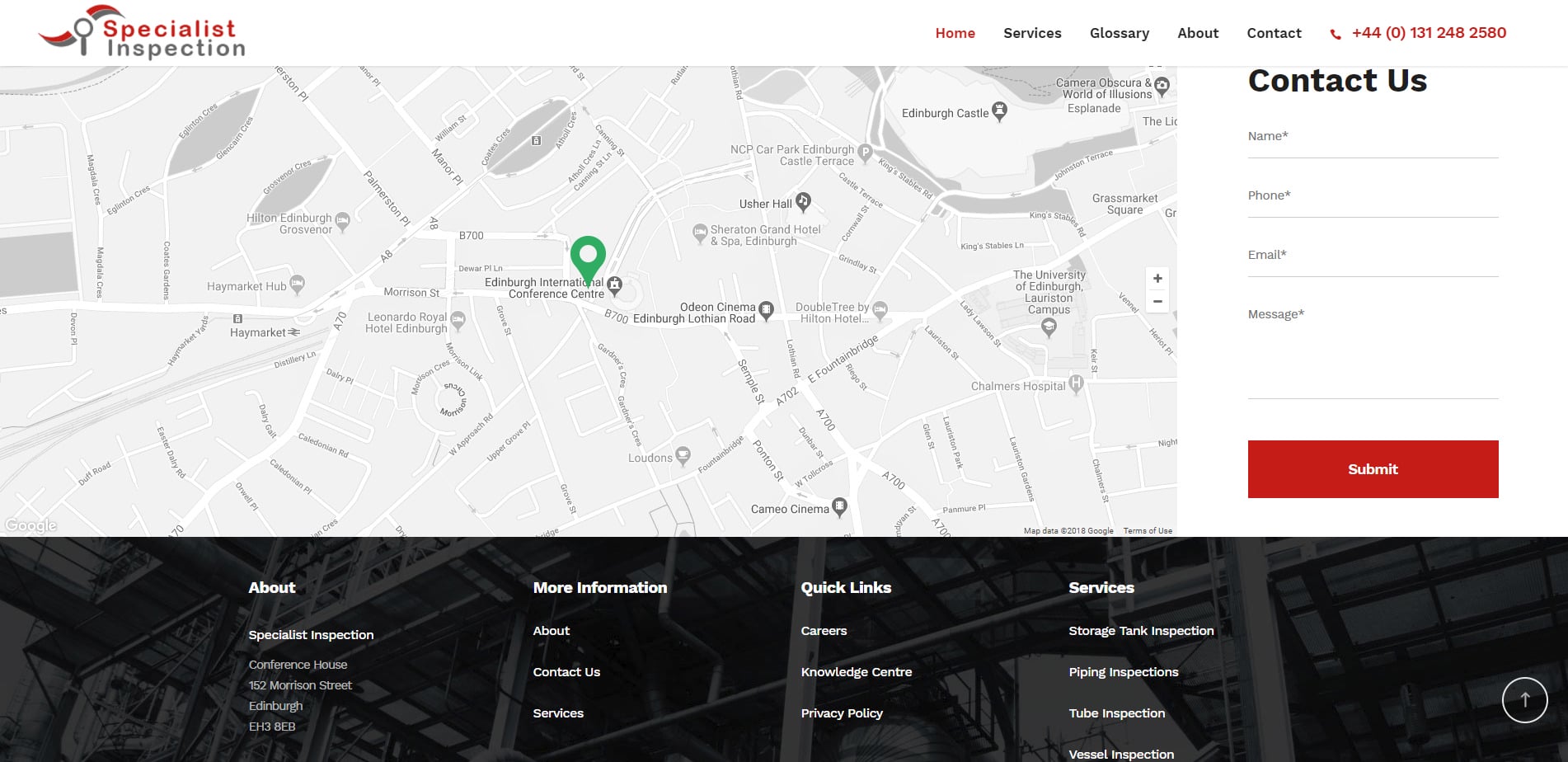The height and width of the screenshot is (762, 1568).
Task: Open Piping Inspections service link
Action: [1124, 672]
